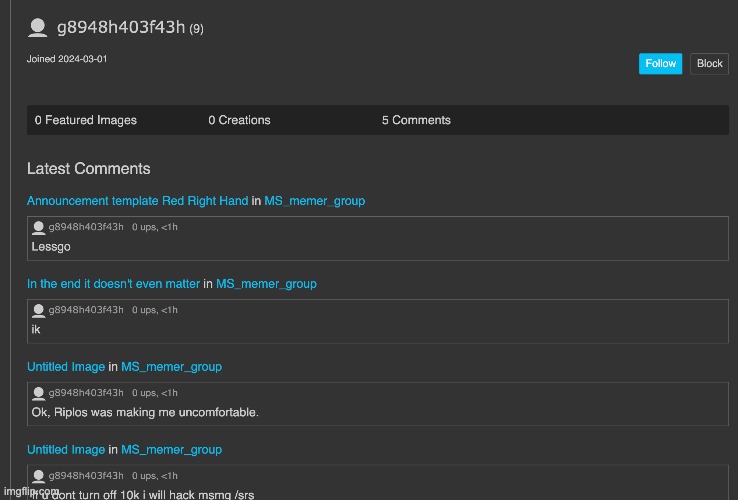Click the username in the Riplos comment header
Viewport: 738px width, 500px height.
(x=86, y=393)
